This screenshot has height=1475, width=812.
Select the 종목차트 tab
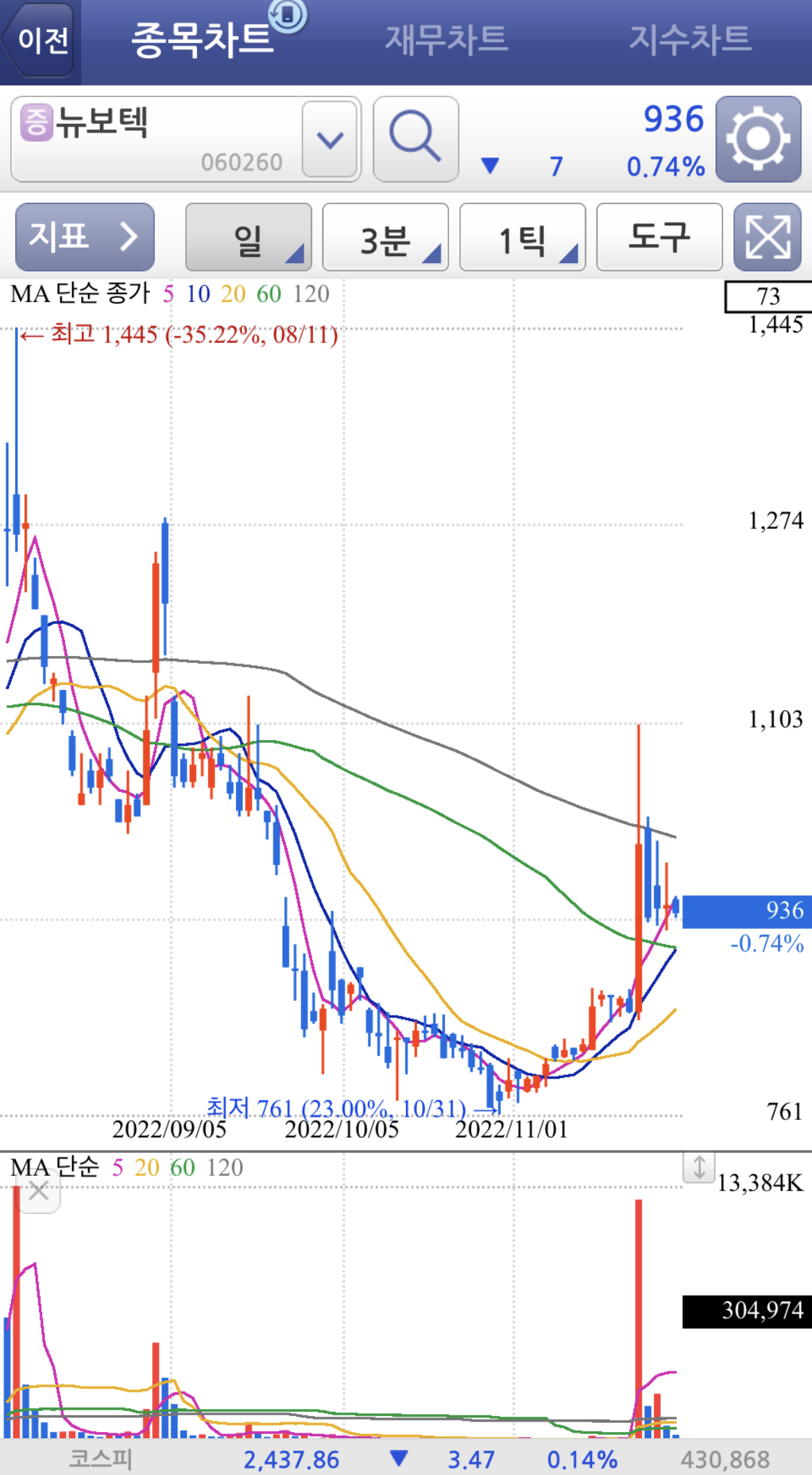coord(201,40)
